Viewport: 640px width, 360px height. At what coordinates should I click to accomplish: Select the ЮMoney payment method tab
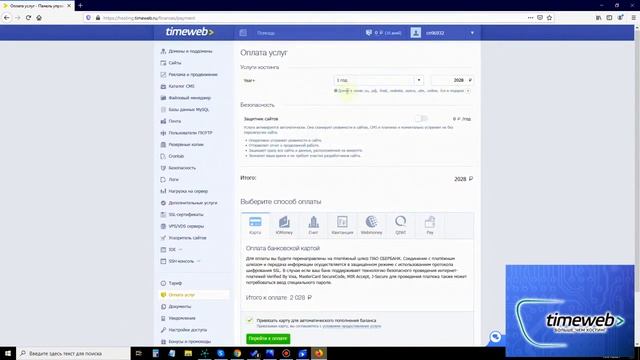284,226
